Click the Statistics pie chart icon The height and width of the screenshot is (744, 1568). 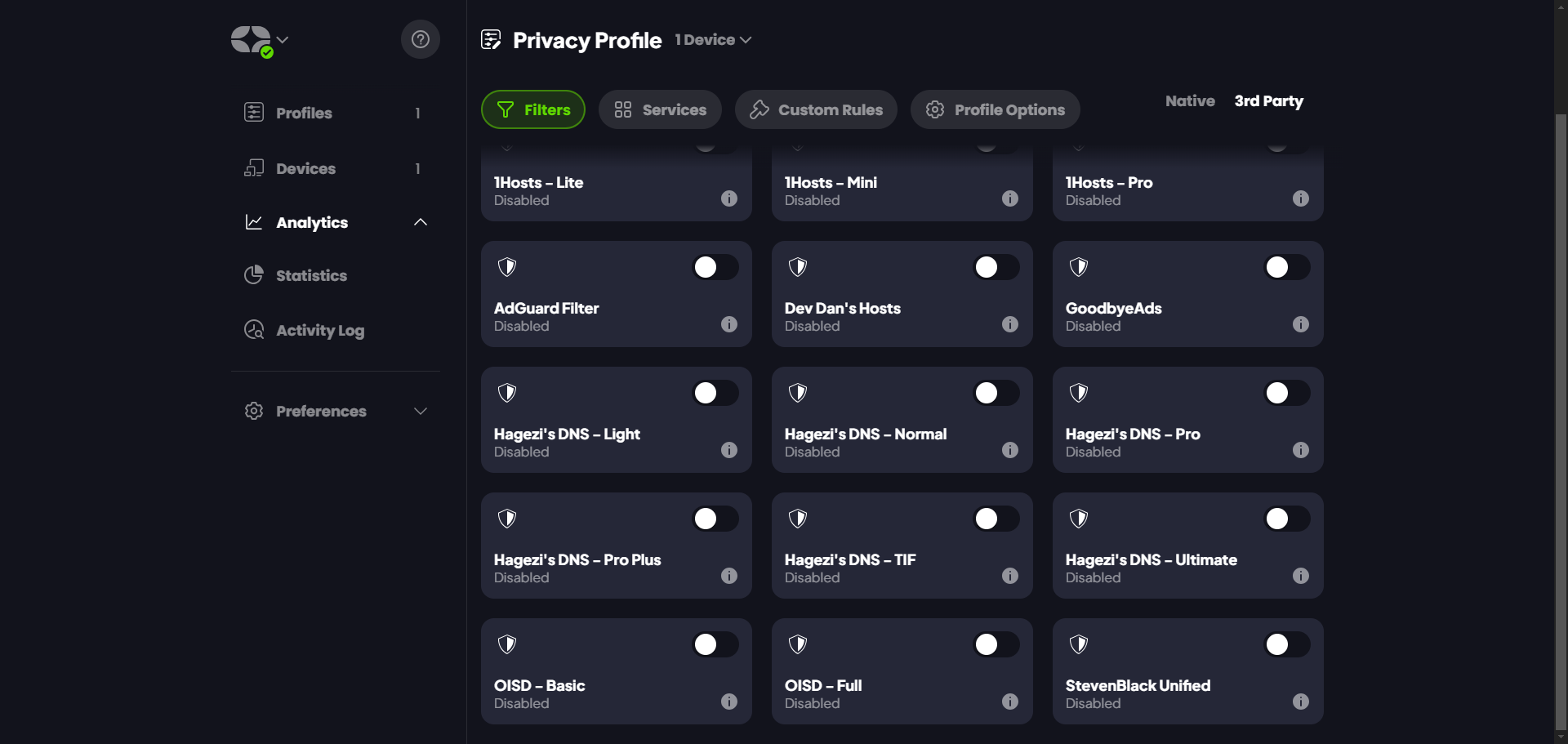254,275
